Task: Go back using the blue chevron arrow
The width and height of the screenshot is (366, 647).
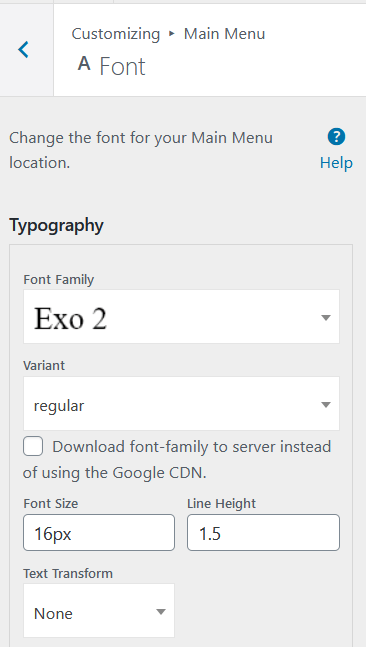Action: pos(24,50)
